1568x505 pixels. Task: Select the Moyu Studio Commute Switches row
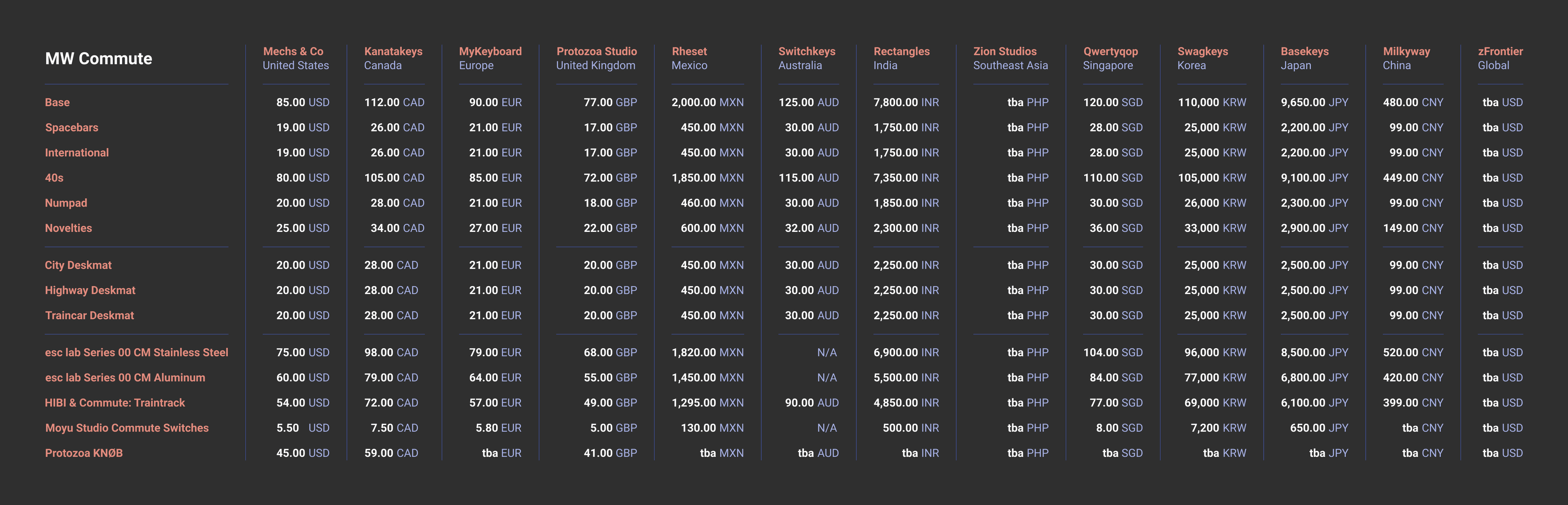[x=127, y=428]
